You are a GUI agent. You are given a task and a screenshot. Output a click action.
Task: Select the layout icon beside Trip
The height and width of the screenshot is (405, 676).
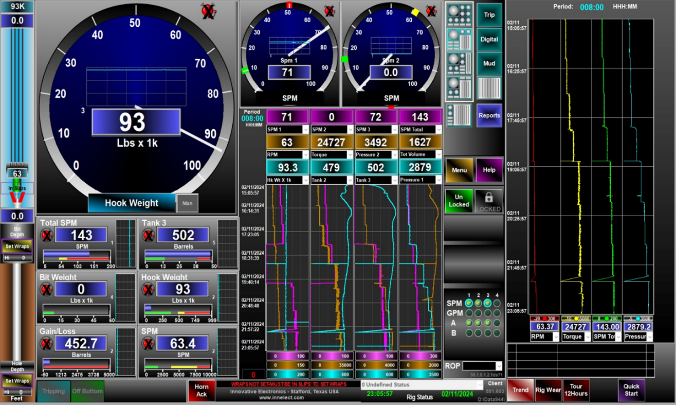coord(458,15)
